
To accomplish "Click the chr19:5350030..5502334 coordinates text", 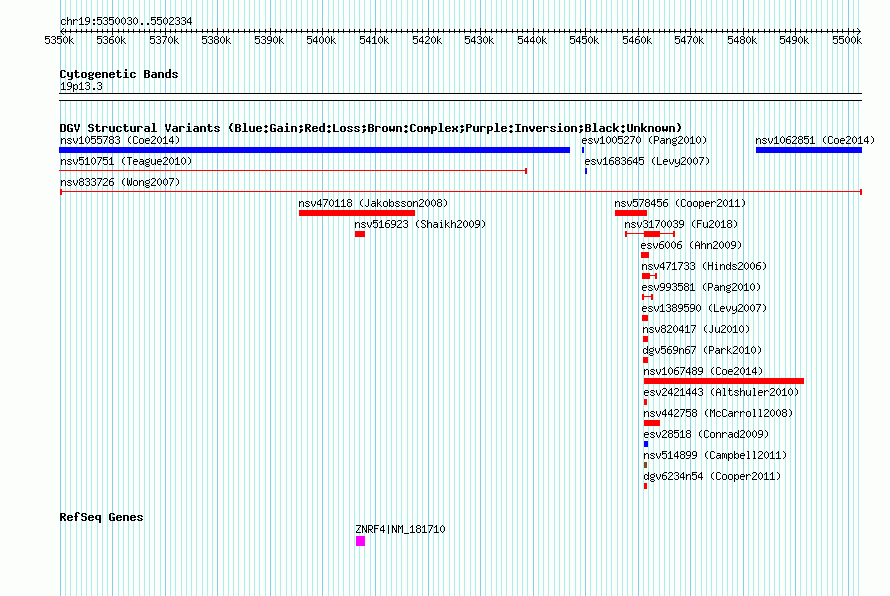I will [x=126, y=21].
